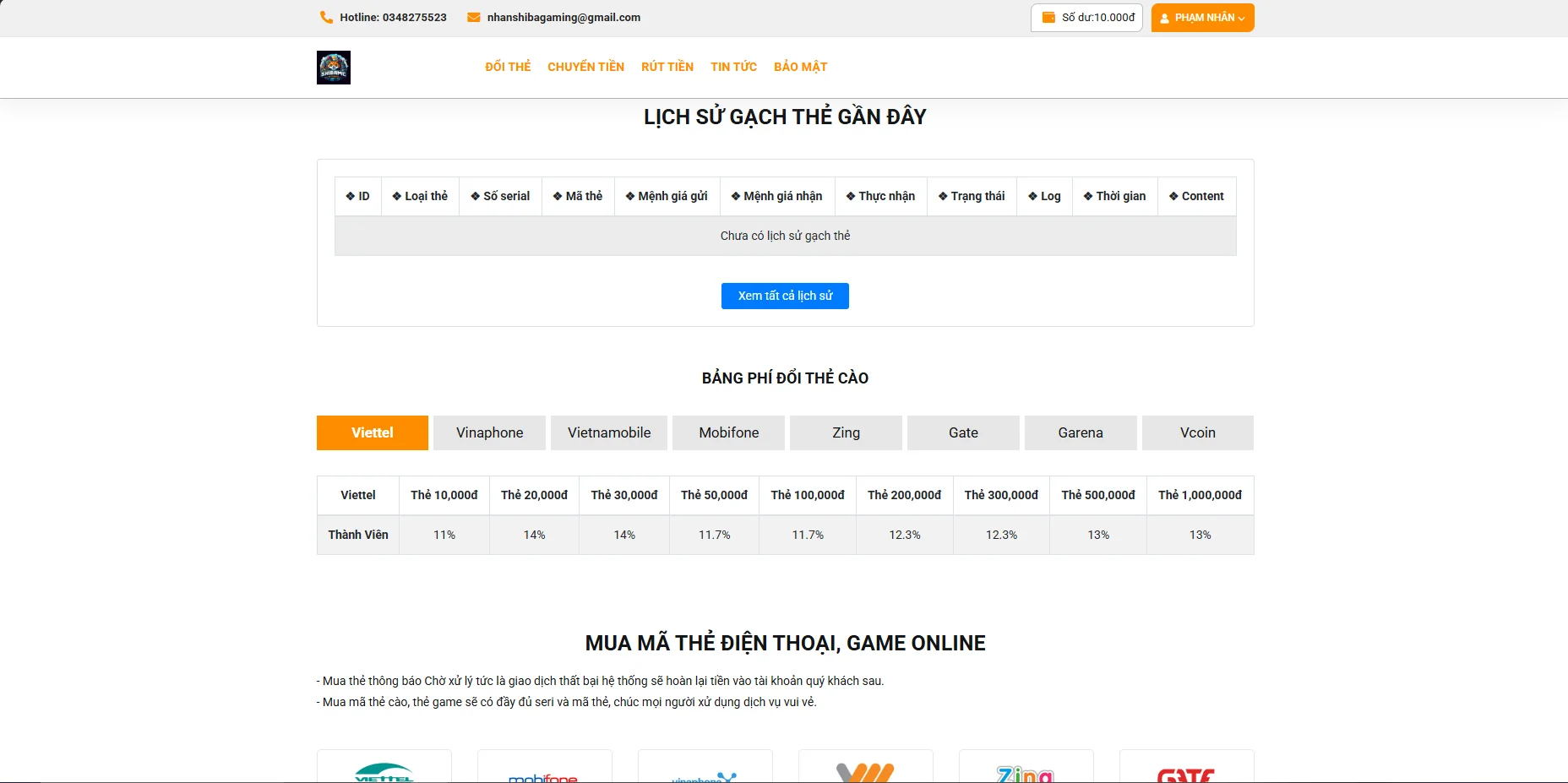Select the Gate card logo thumbnail

coord(1187,767)
